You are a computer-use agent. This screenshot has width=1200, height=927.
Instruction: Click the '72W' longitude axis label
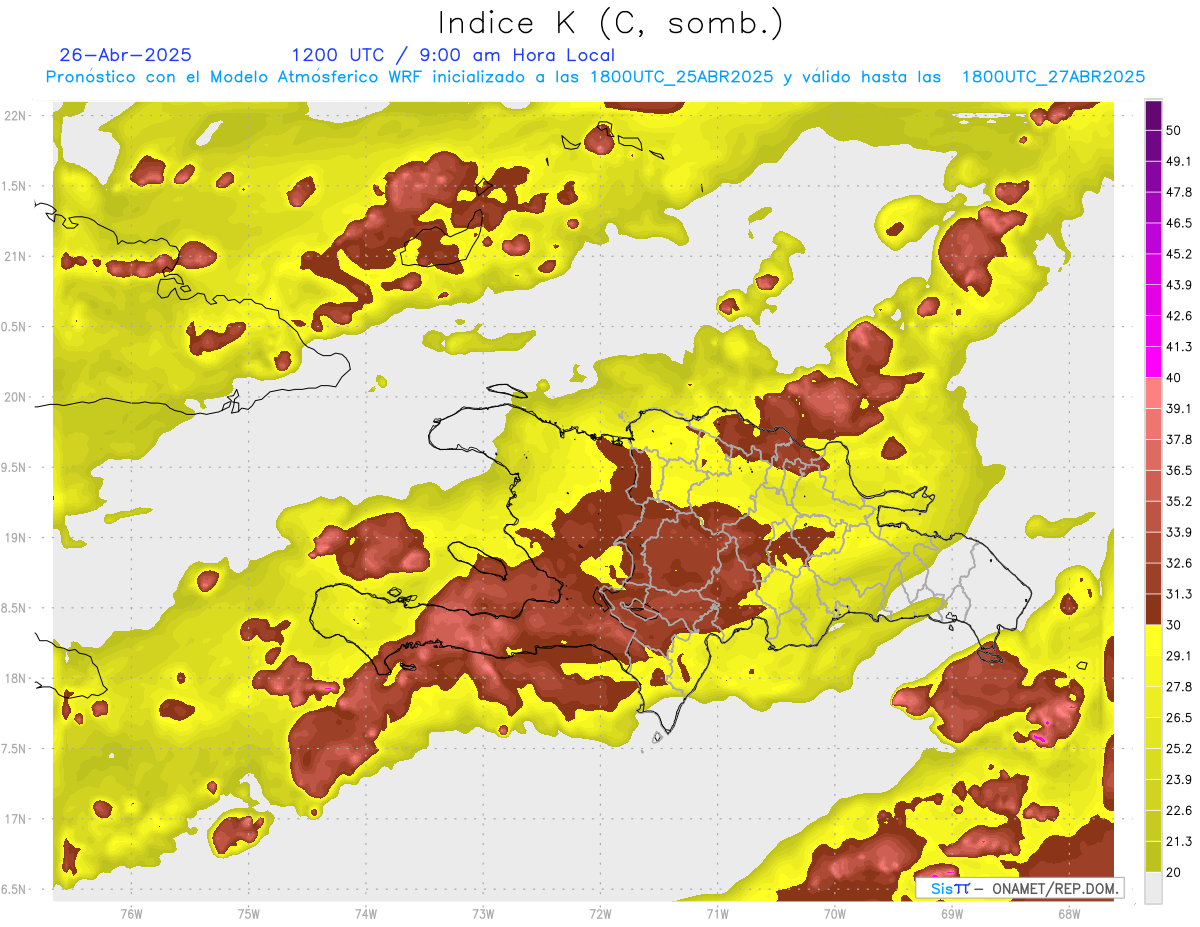600,914
